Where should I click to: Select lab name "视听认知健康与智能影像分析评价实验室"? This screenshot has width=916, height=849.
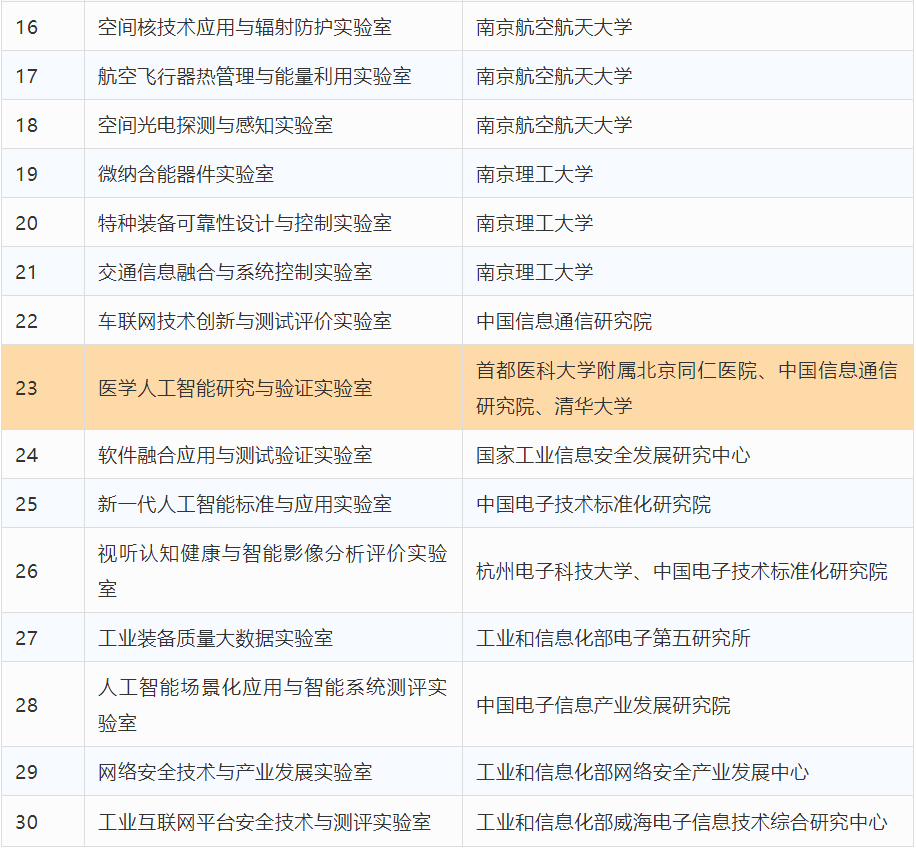click(273, 571)
